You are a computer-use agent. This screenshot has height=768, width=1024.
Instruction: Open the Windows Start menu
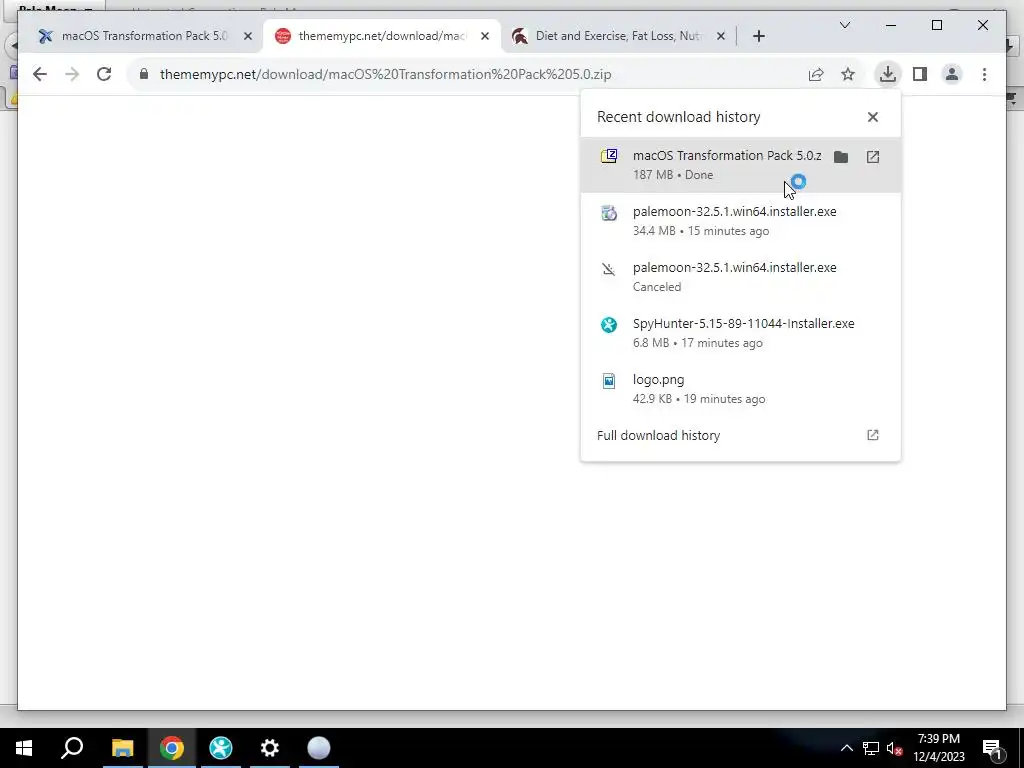pos(24,748)
